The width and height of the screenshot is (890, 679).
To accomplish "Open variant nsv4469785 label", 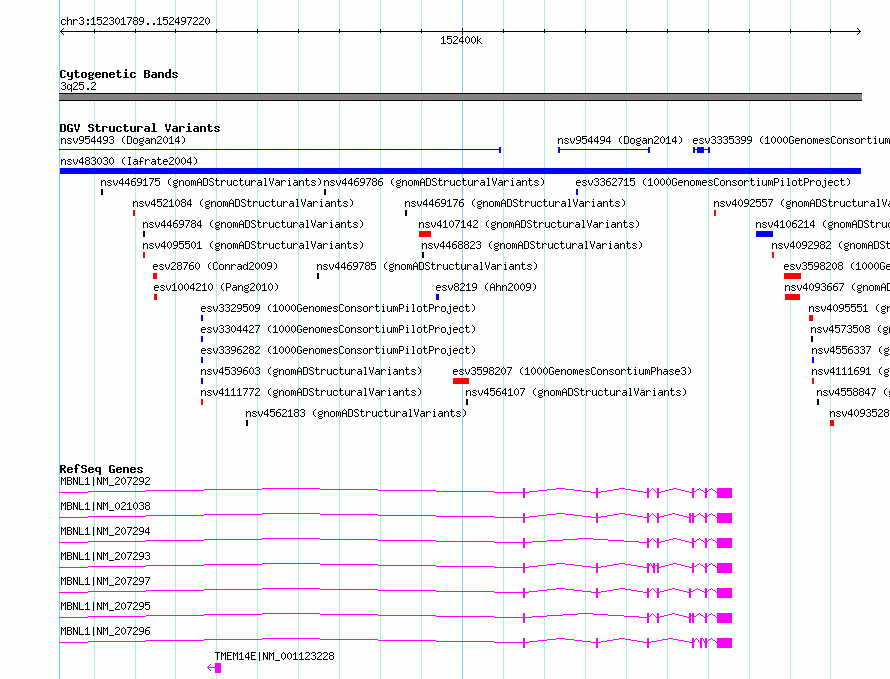I will pyautogui.click(x=427, y=266).
